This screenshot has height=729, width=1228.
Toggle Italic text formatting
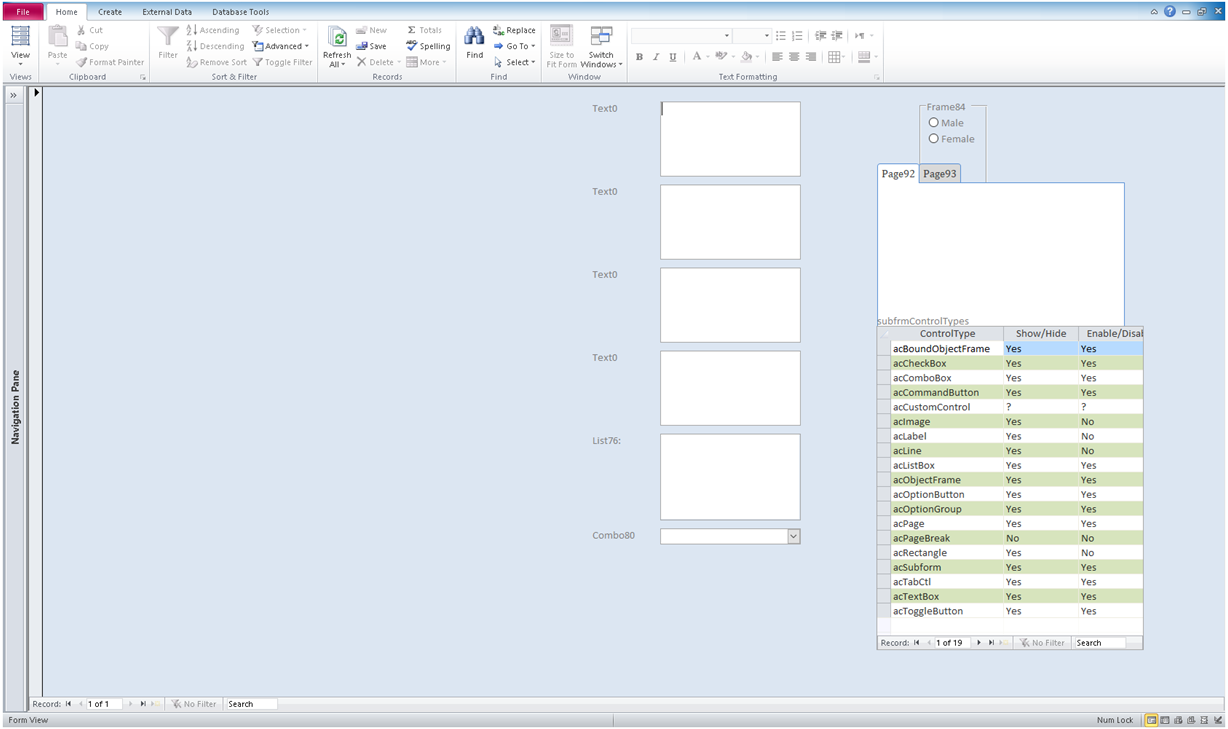[656, 57]
